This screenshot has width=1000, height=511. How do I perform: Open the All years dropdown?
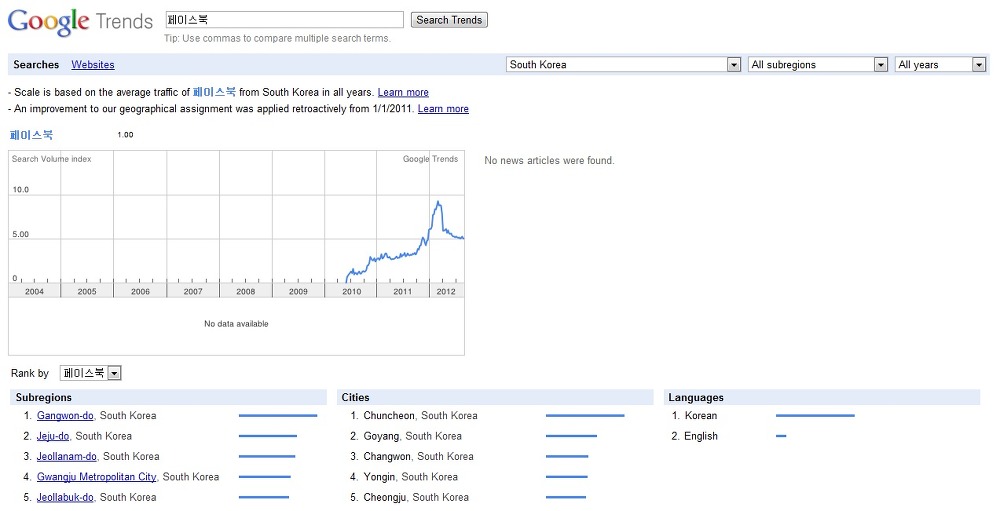pyautogui.click(x=941, y=64)
